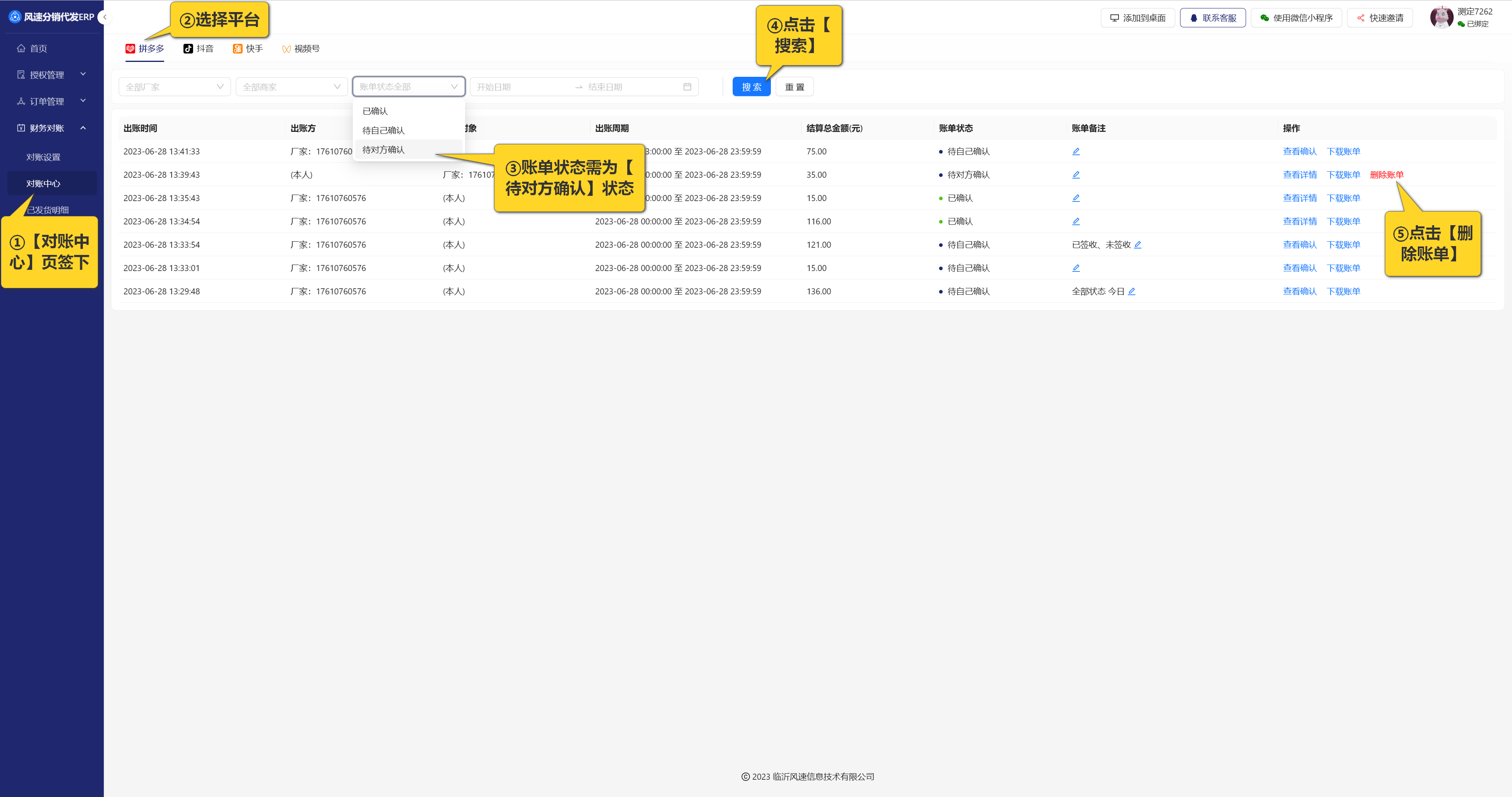Image resolution: width=1512 pixels, height=797 pixels.
Task: Open the 全部商家 dropdown
Action: click(291, 87)
